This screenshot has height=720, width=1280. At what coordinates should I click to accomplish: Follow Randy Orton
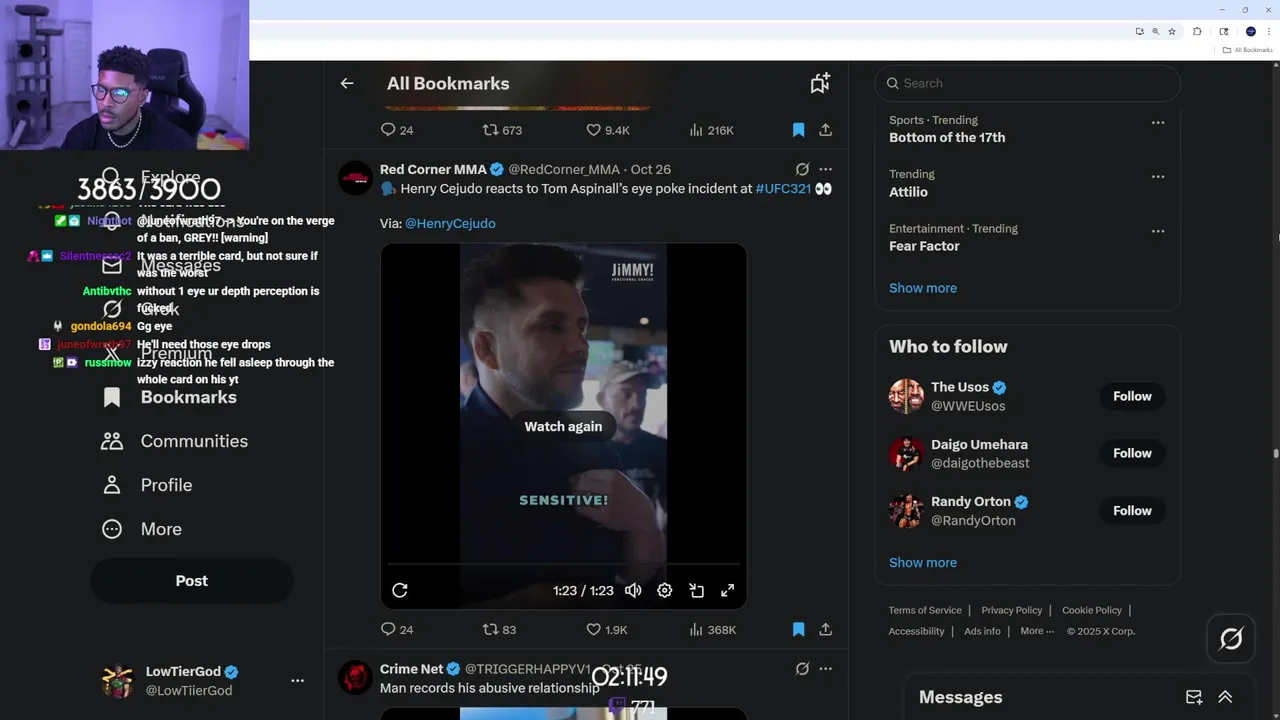[1132, 510]
